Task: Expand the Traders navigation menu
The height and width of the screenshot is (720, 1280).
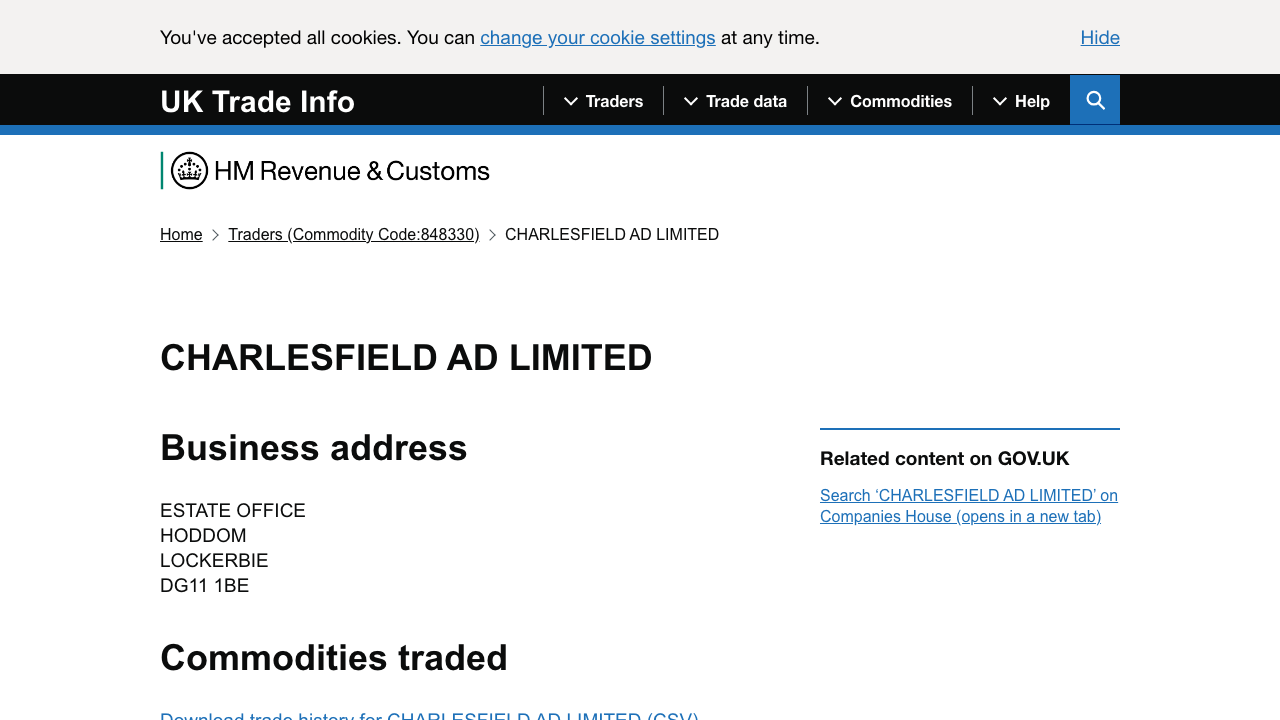Action: pyautogui.click(x=614, y=101)
